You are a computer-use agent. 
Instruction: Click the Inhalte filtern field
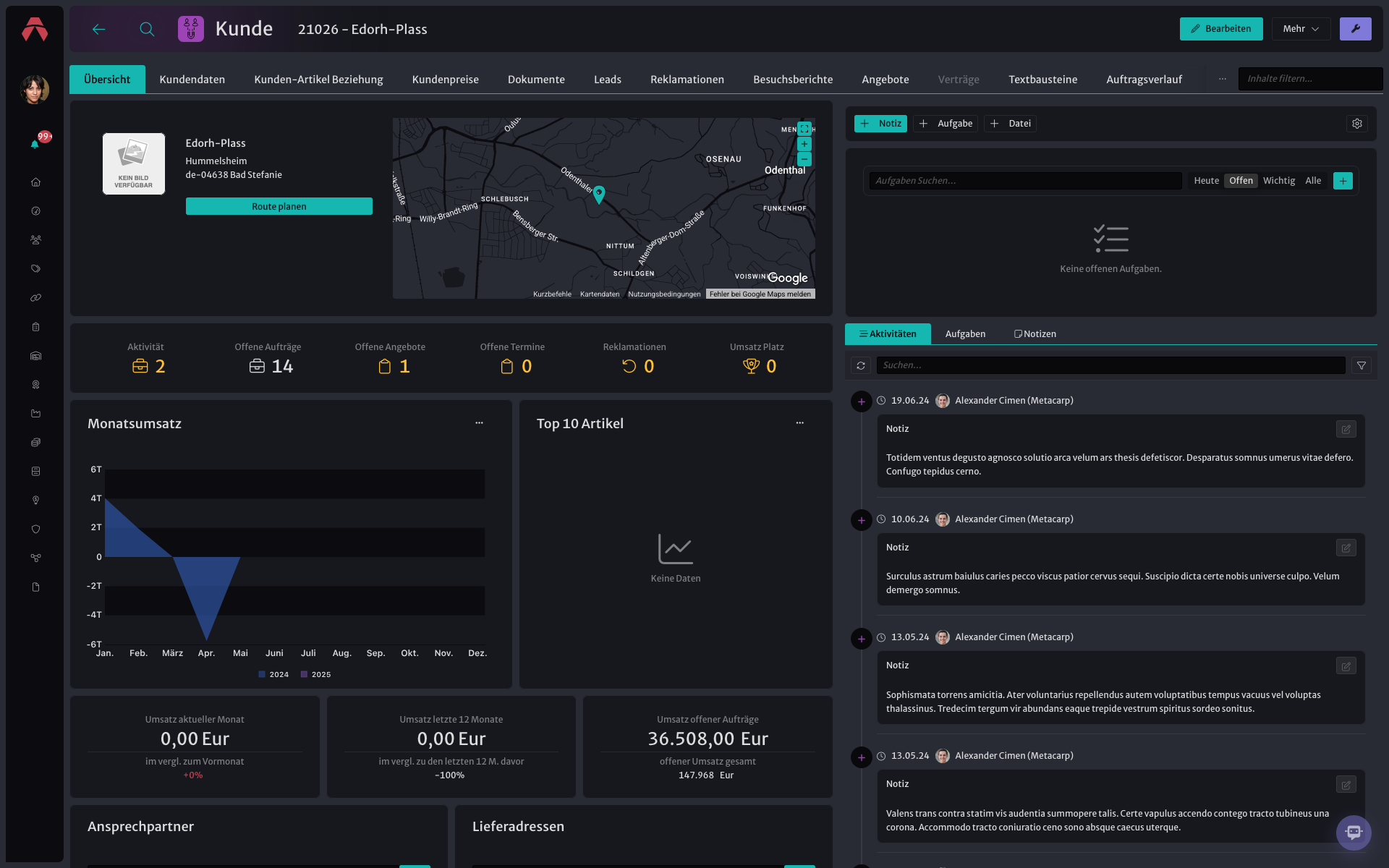[1310, 79]
